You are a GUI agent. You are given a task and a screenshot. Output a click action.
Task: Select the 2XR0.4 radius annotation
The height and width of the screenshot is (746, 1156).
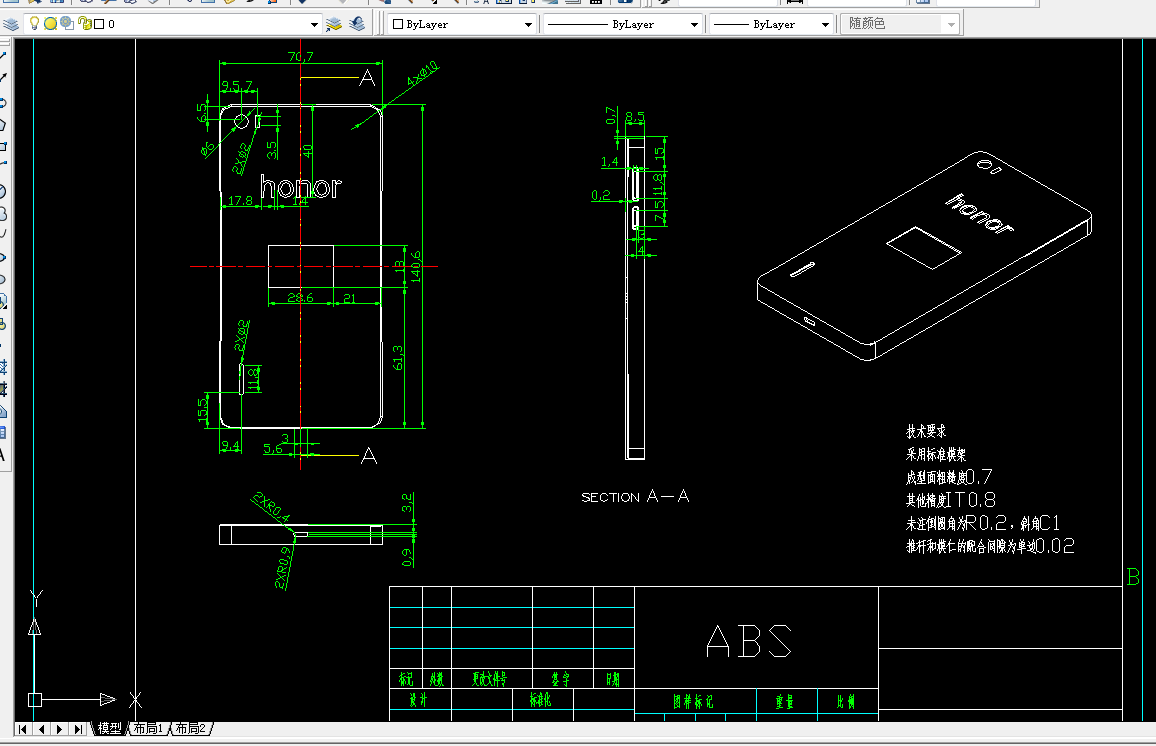point(271,507)
